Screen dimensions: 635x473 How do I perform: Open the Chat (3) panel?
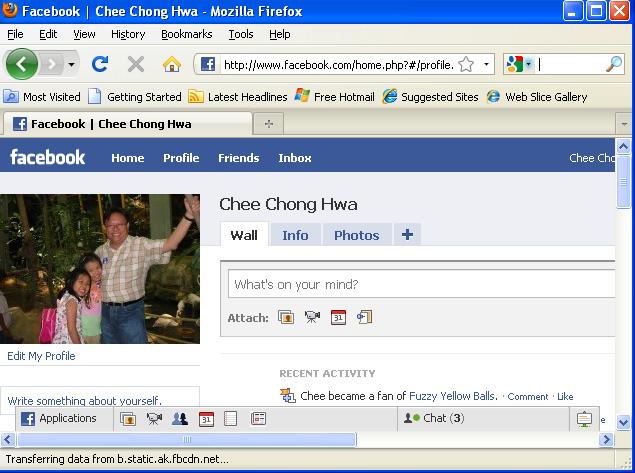483,418
